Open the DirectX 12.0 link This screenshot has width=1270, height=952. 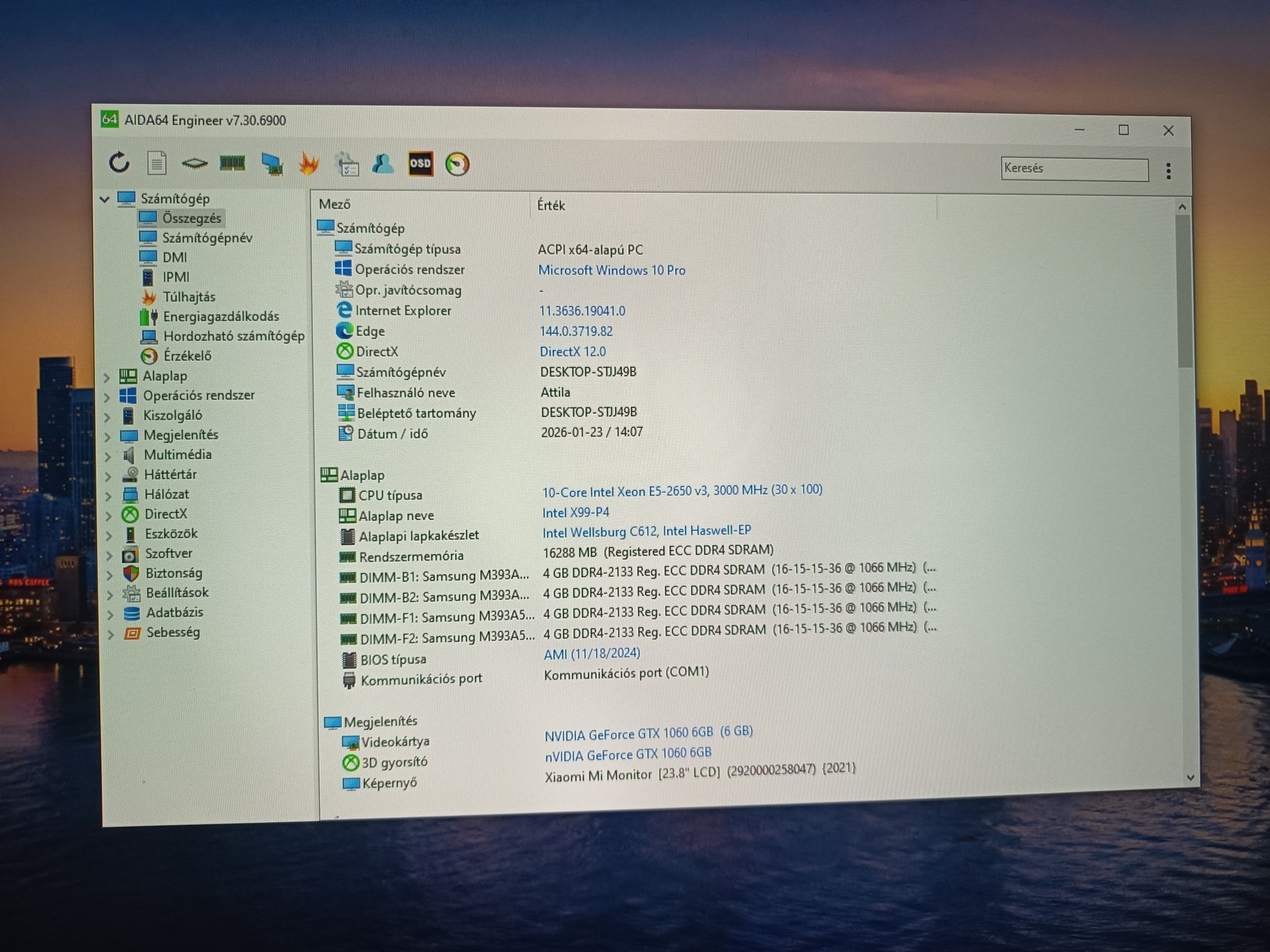(x=573, y=352)
